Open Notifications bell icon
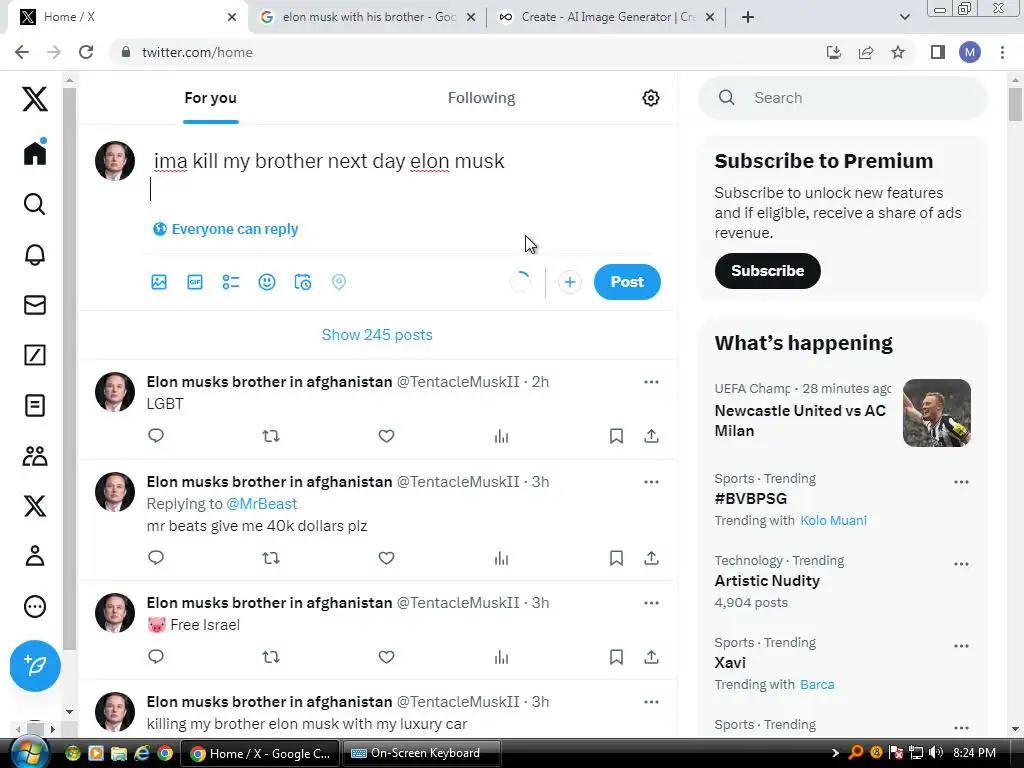Image resolution: width=1024 pixels, height=768 pixels. tap(35, 255)
